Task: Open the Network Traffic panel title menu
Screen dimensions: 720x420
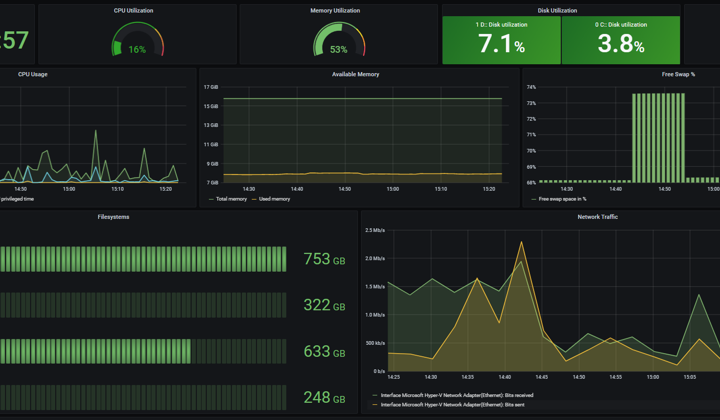Action: (x=597, y=217)
